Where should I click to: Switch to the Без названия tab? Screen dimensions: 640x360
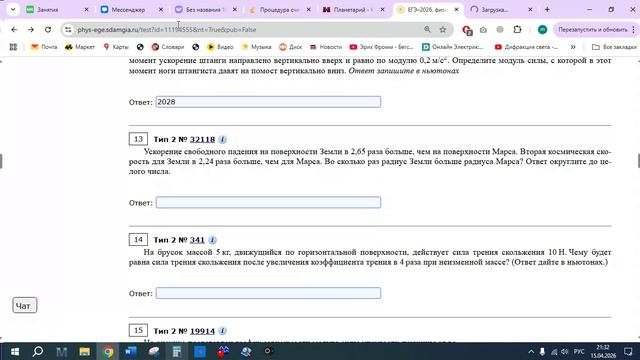[x=205, y=9]
